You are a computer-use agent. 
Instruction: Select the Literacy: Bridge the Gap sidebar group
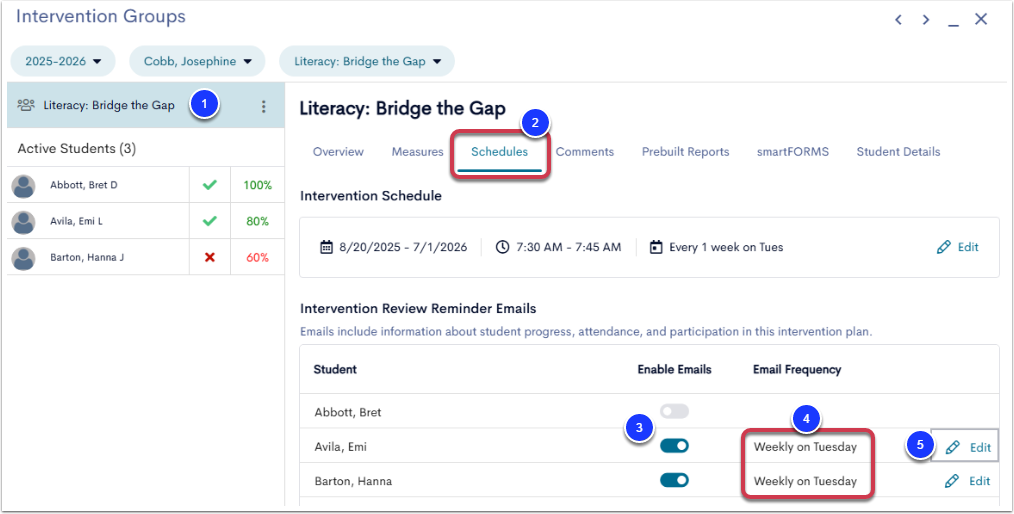(146, 105)
